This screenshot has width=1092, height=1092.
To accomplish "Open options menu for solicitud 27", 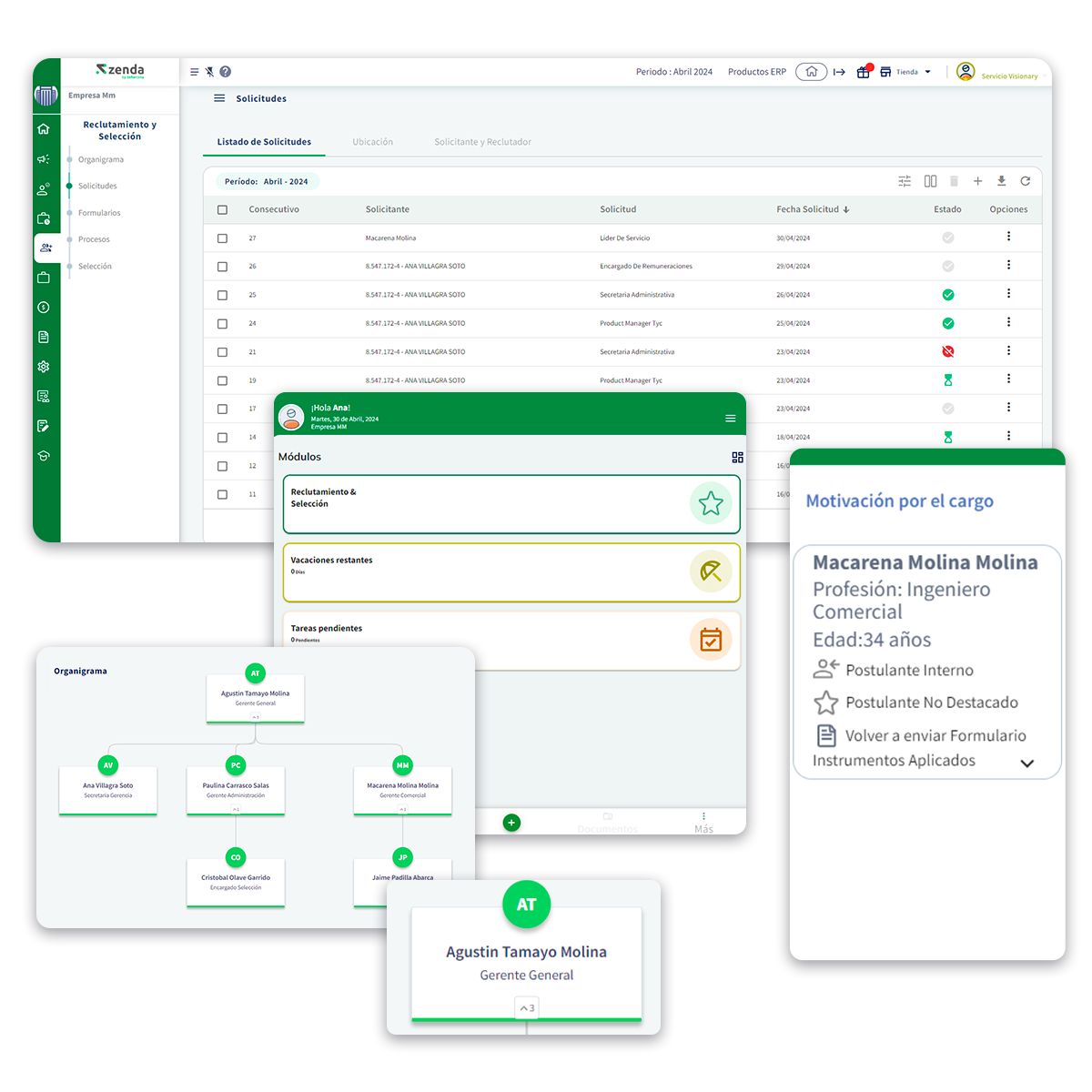I will click(1008, 237).
